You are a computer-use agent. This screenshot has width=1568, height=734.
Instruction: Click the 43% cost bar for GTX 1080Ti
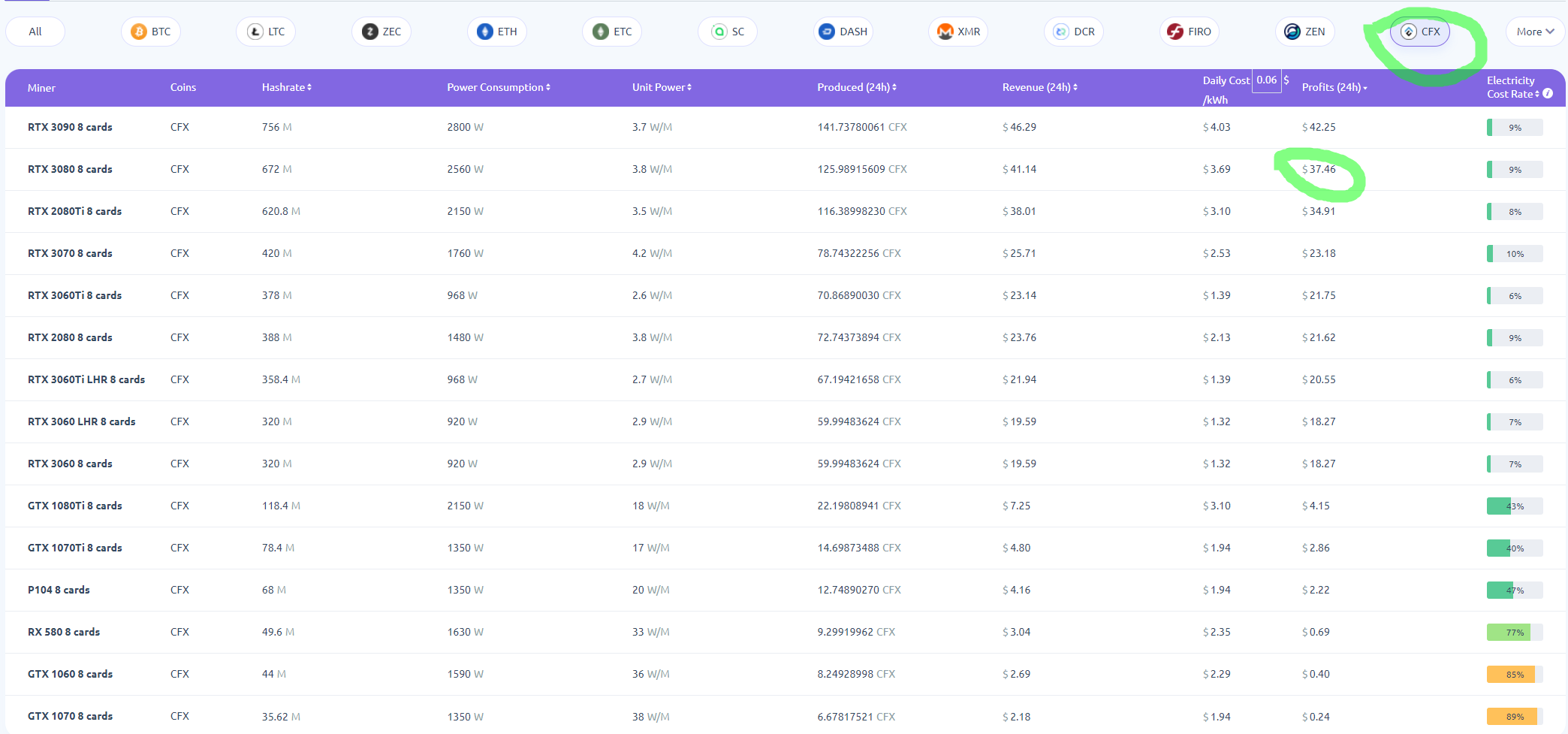pyautogui.click(x=1515, y=506)
